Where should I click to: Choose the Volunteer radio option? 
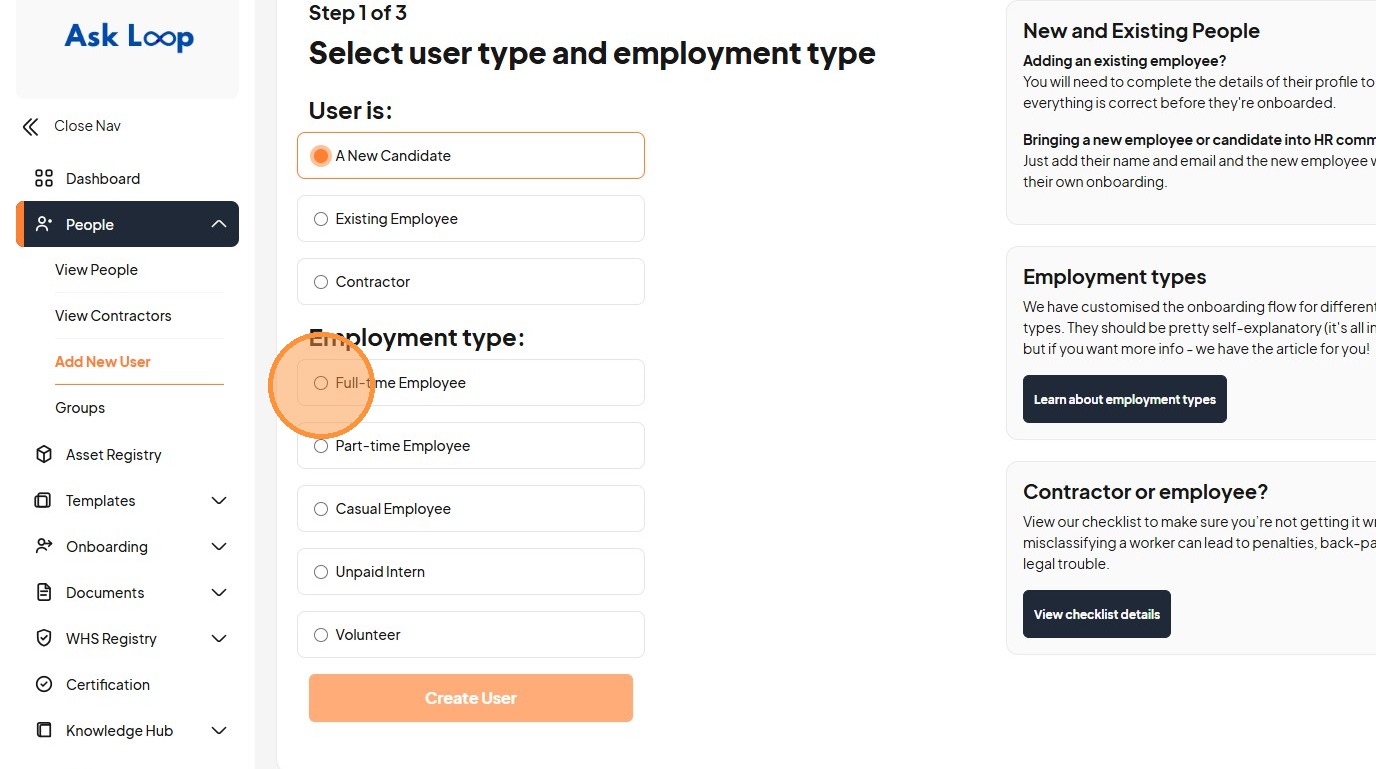click(x=321, y=635)
